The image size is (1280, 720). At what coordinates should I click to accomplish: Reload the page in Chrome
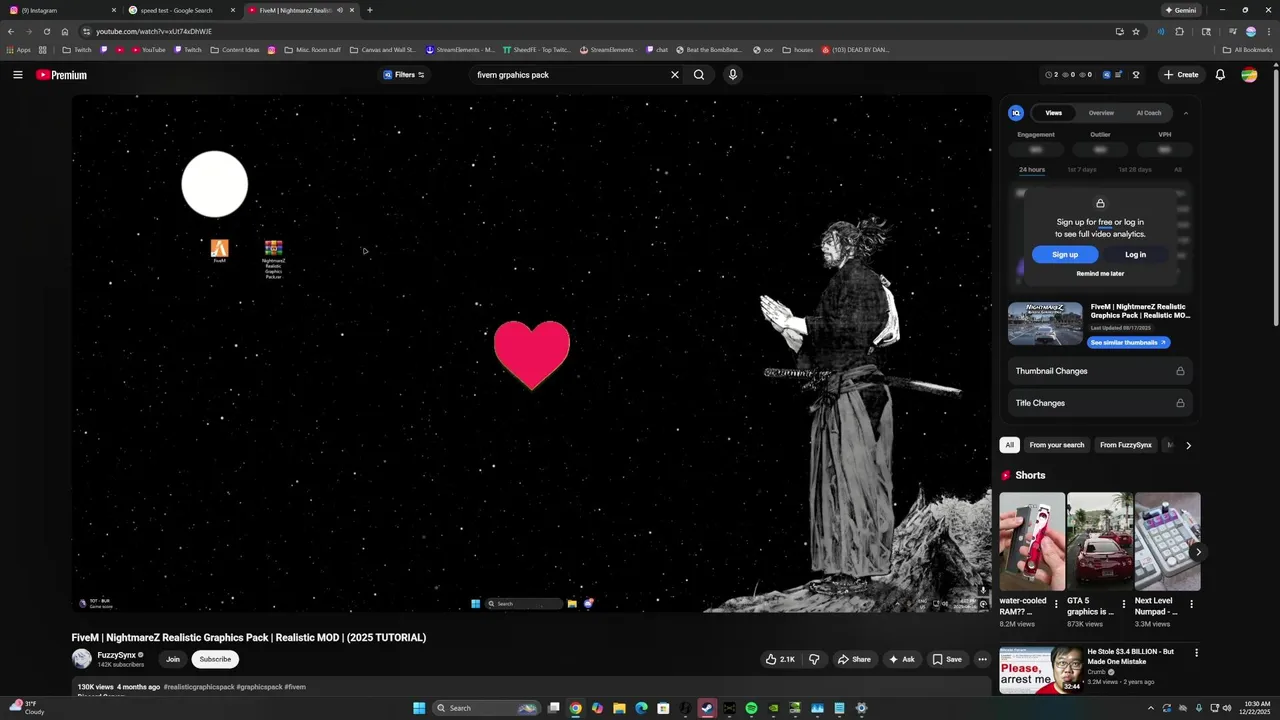tap(46, 31)
